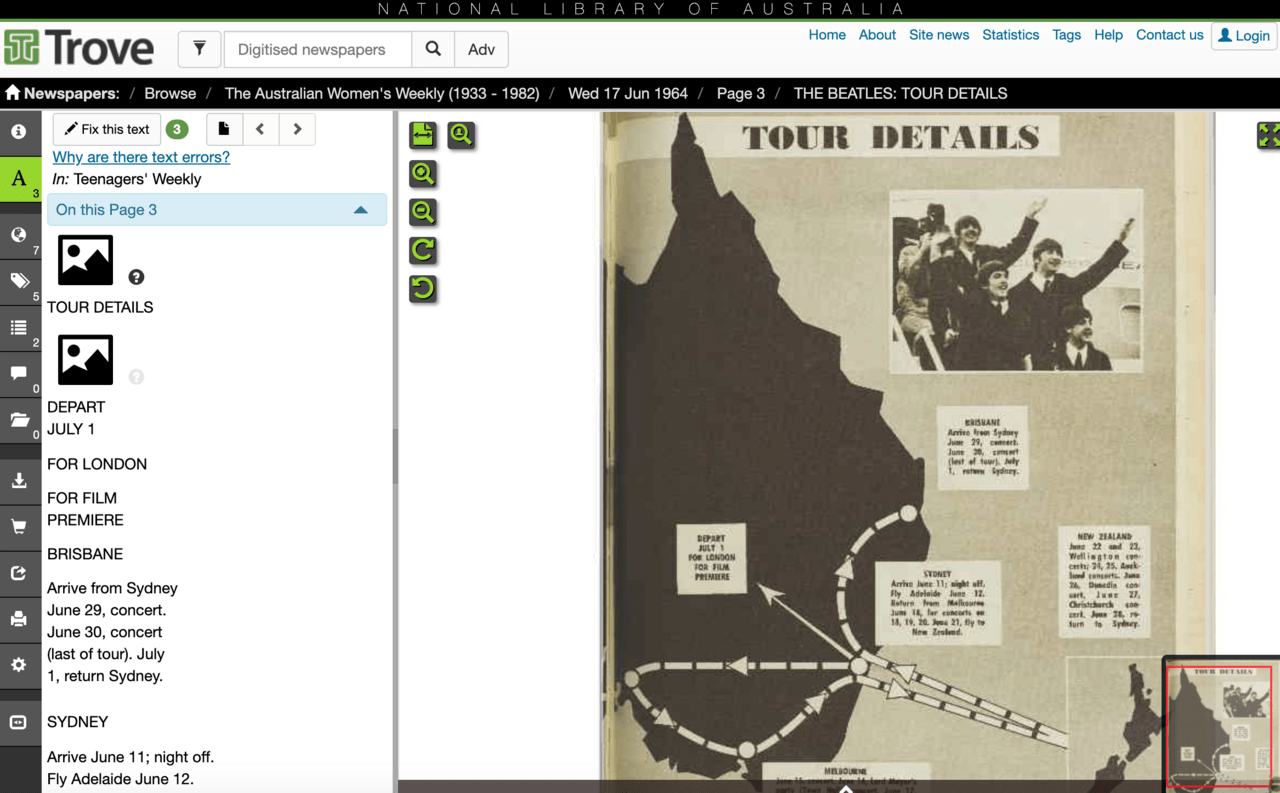Click the green corrections count badge 3

pyautogui.click(x=176, y=129)
